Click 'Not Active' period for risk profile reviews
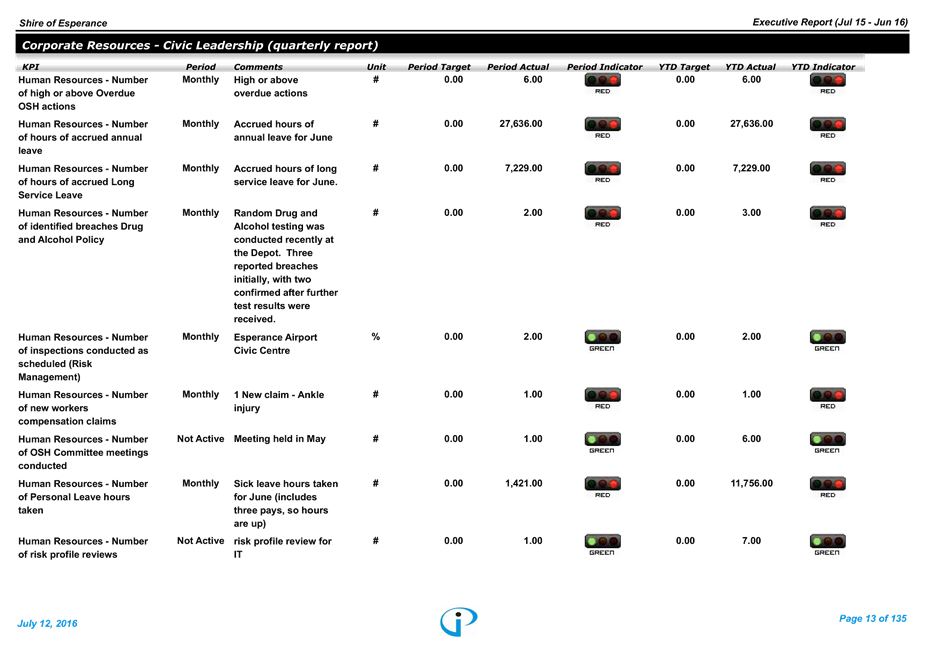The image size is (928, 657). click(x=201, y=540)
